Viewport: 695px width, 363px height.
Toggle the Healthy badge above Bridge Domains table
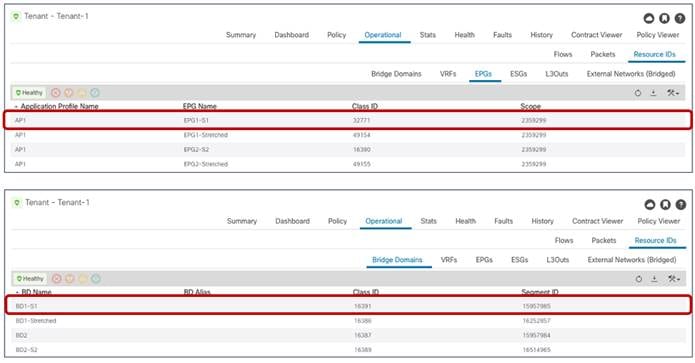(x=30, y=279)
